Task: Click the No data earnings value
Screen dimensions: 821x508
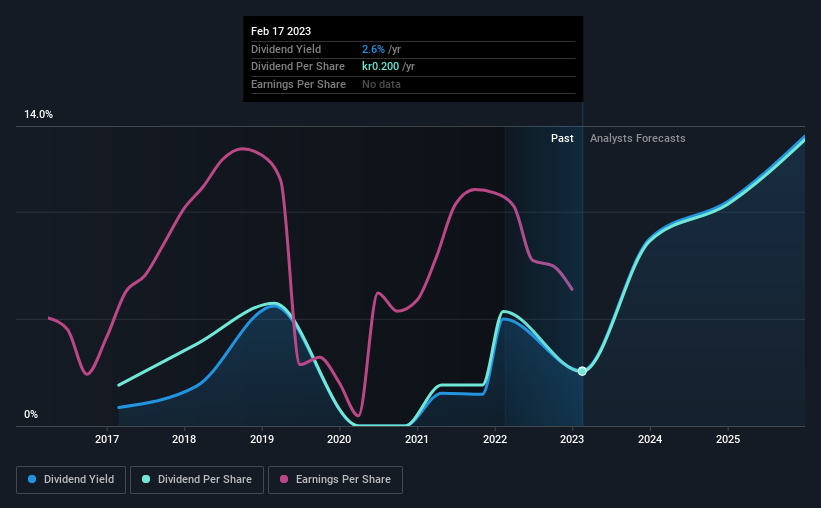Action: coord(381,84)
